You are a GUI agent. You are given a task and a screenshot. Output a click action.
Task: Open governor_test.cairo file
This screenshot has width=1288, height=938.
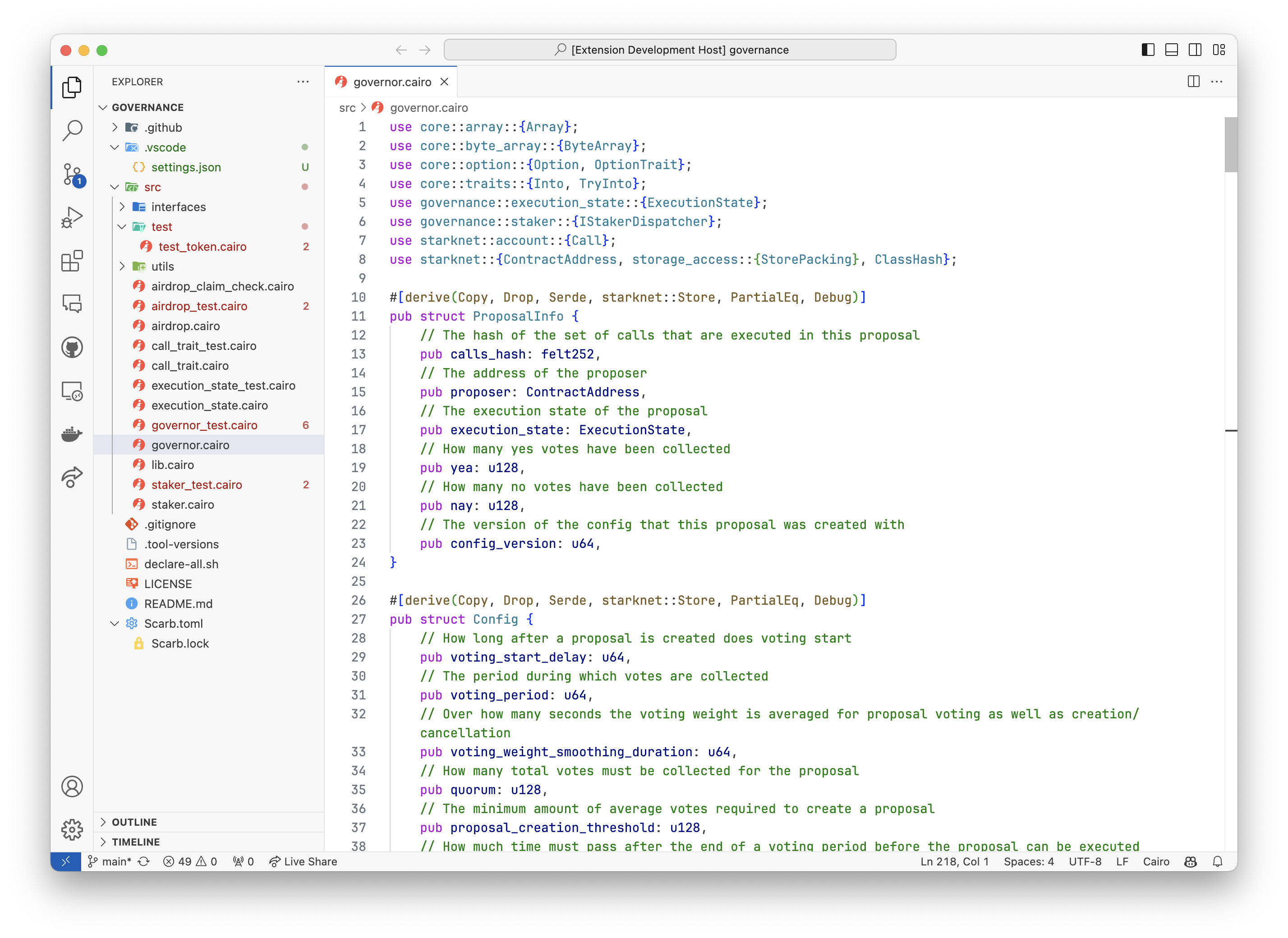pos(204,425)
